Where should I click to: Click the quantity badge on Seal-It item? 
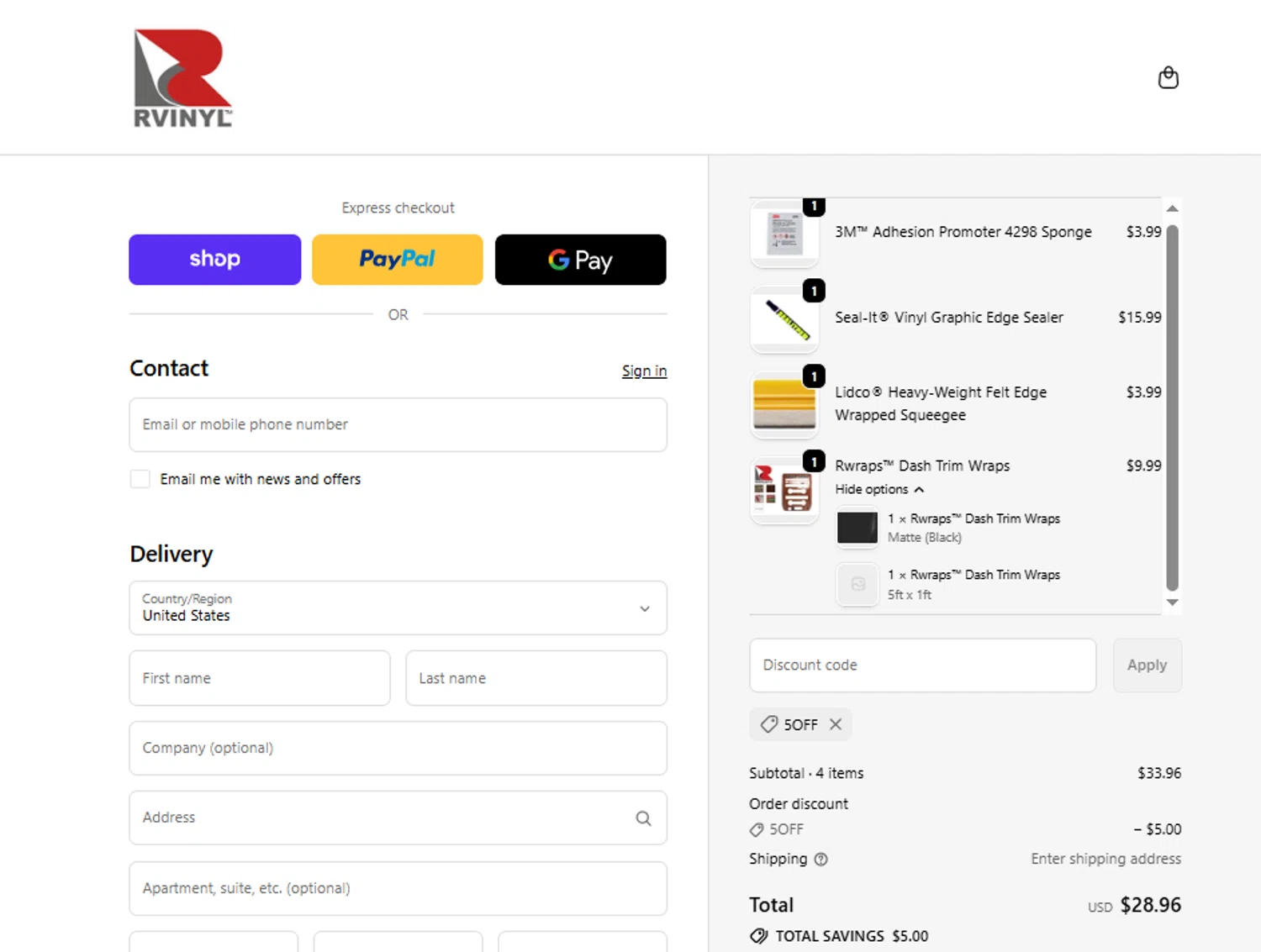pos(814,291)
